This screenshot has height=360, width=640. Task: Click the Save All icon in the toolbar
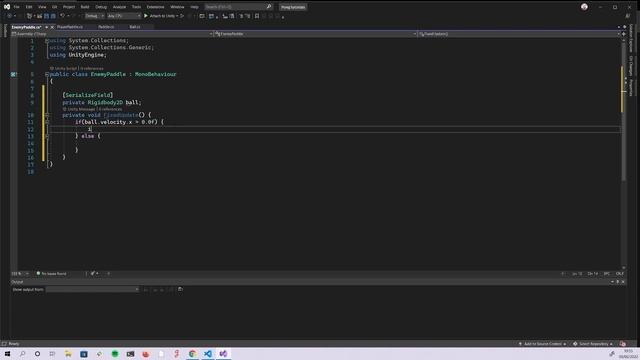point(53,16)
